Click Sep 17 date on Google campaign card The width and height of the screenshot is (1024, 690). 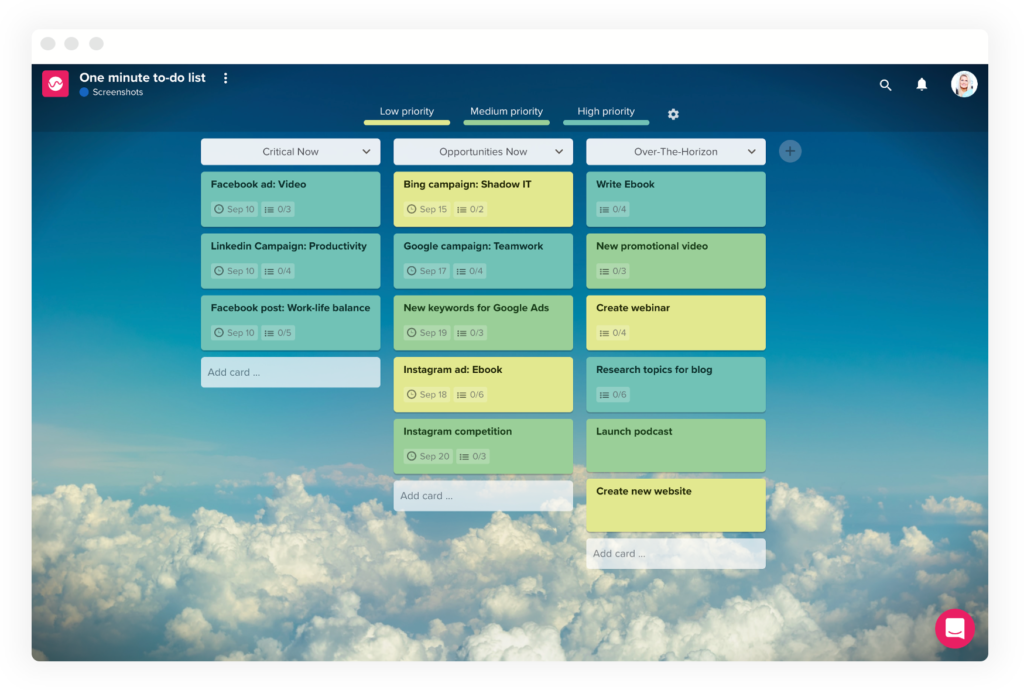point(426,271)
